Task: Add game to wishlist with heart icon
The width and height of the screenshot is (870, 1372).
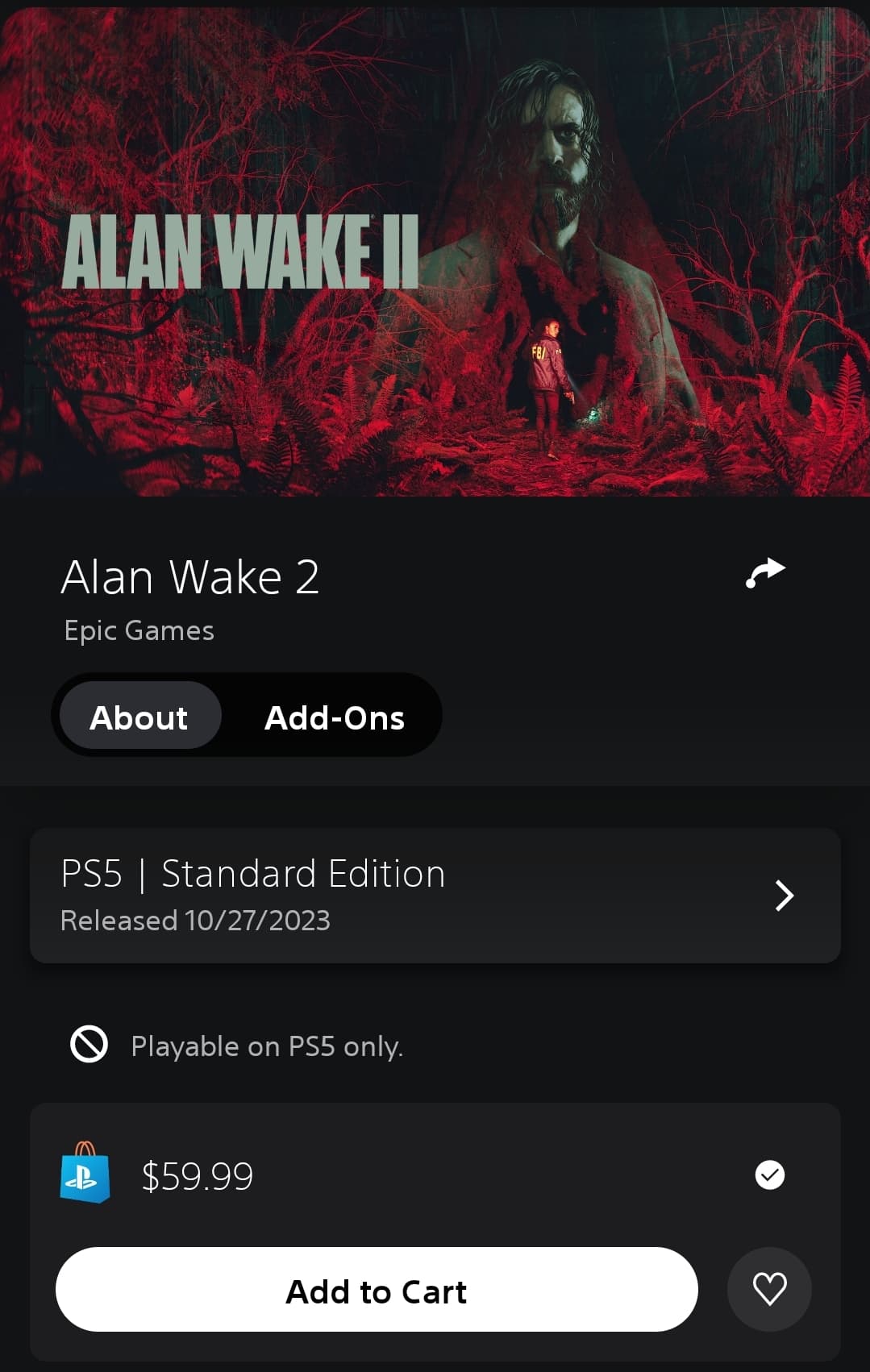Action: pyautogui.click(x=769, y=1289)
